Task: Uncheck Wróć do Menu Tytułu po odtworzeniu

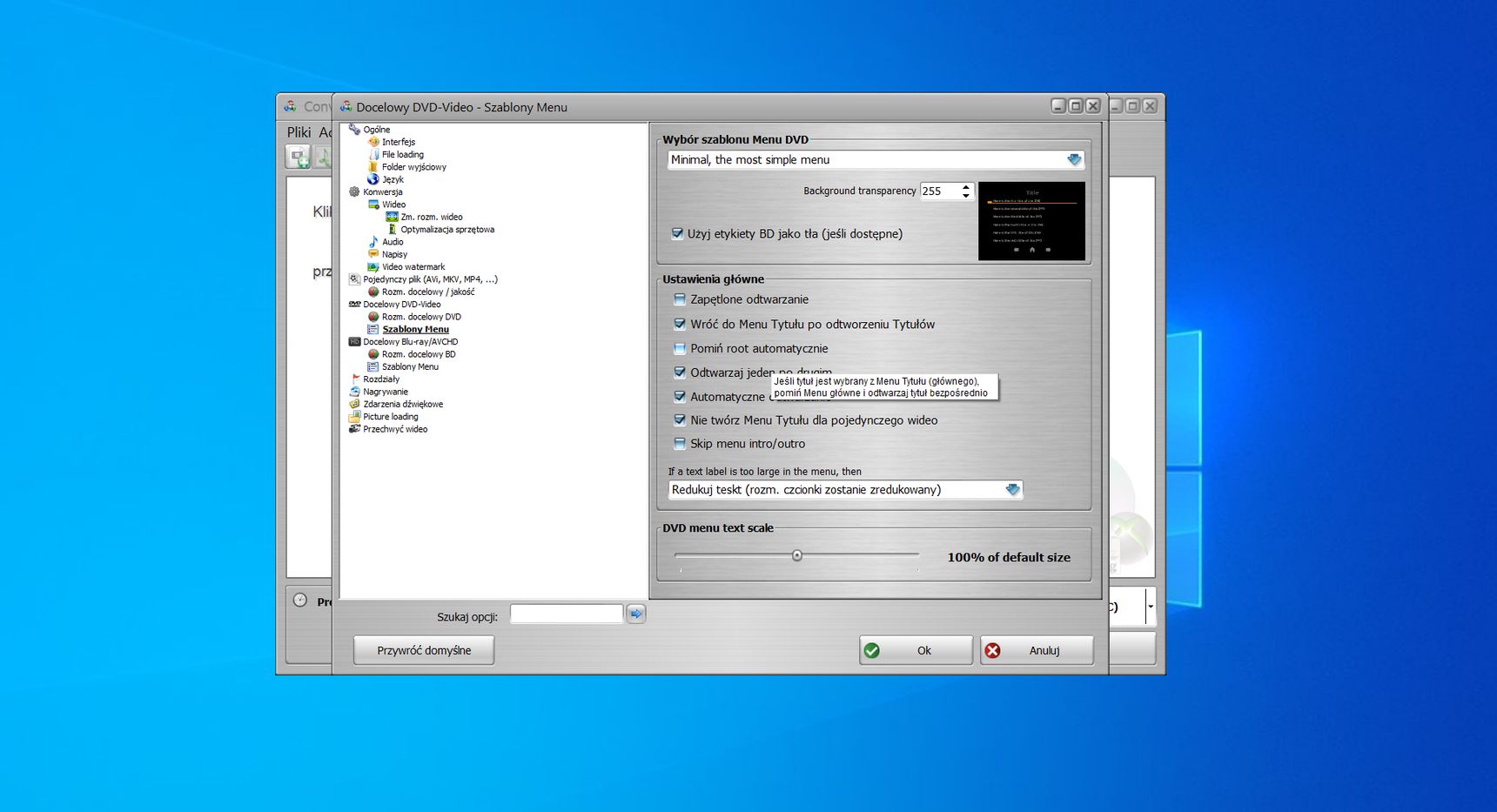Action: pos(680,324)
